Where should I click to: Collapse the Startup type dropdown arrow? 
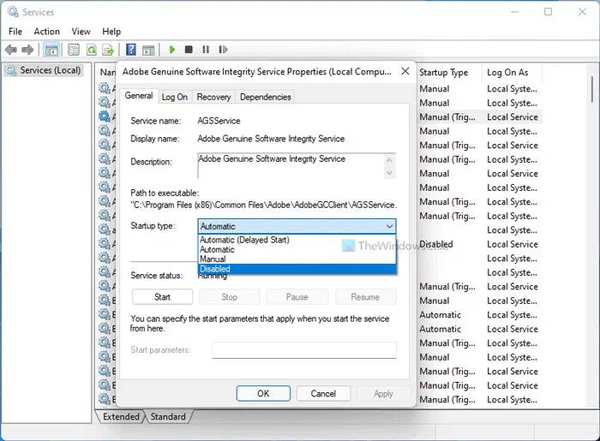click(x=389, y=226)
